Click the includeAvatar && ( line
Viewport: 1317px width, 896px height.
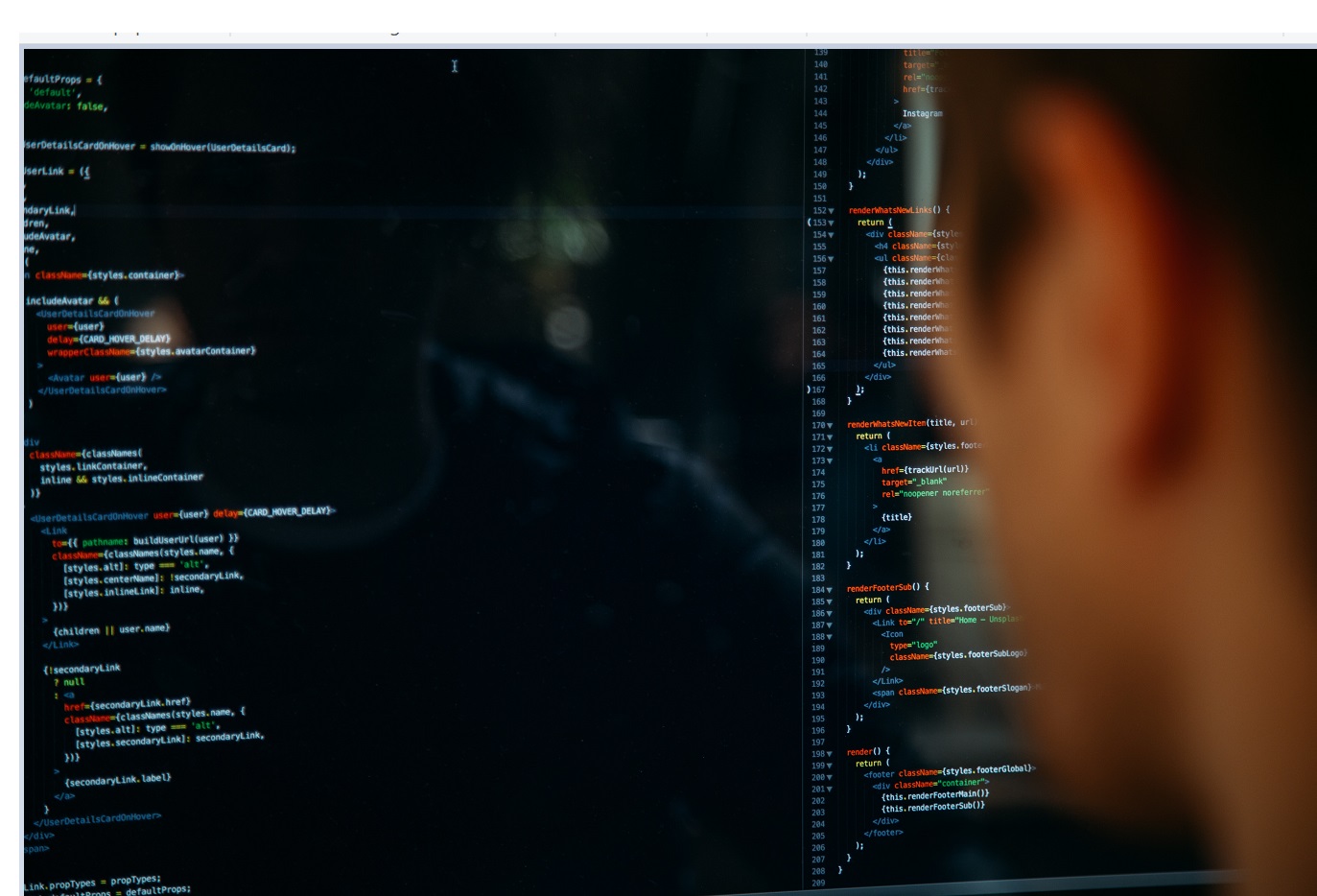[72, 301]
